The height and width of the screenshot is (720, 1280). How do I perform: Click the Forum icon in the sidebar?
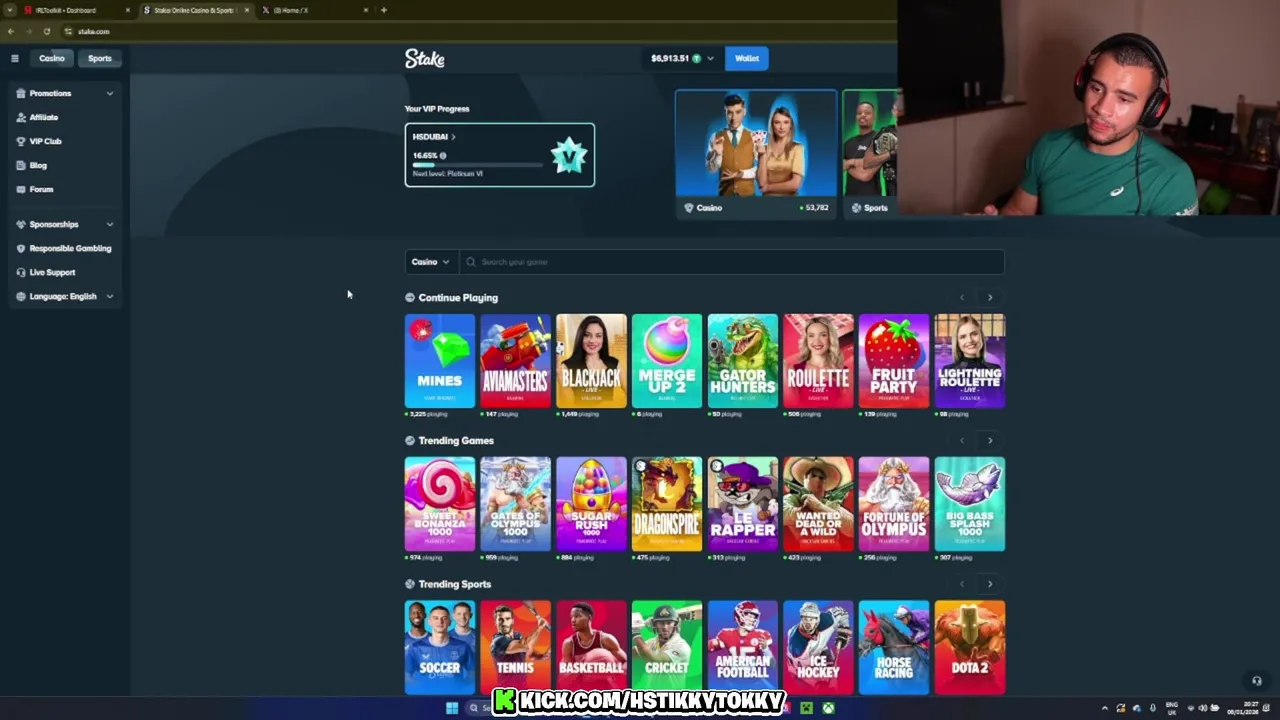[21, 189]
